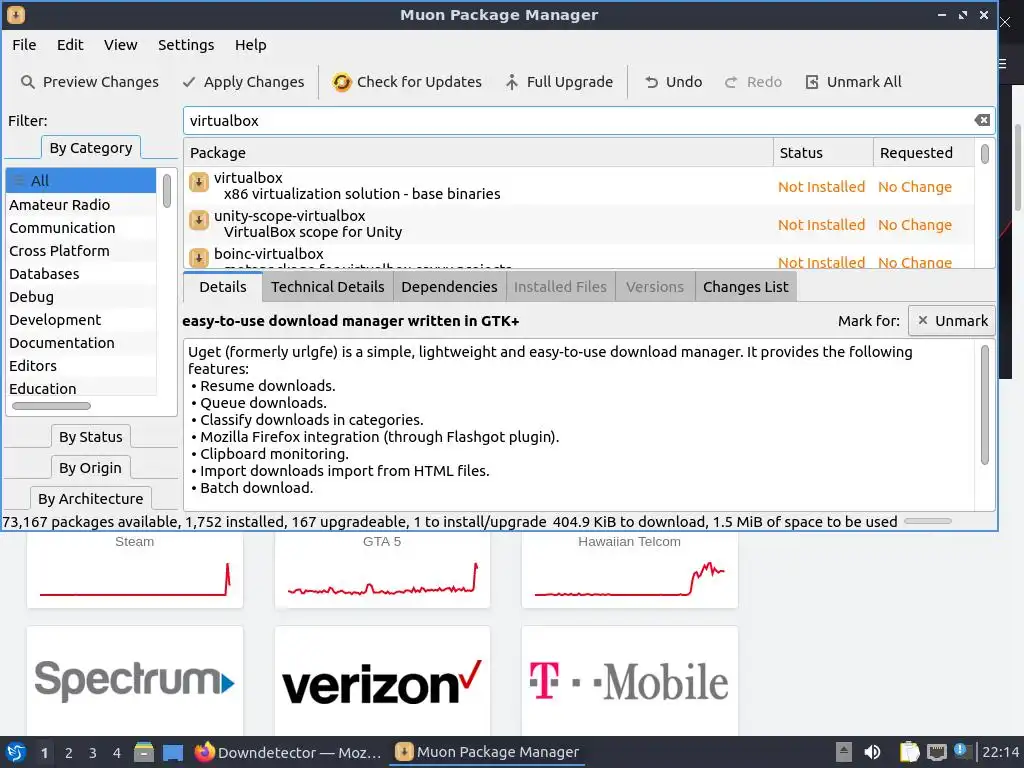Screen dimensions: 1024x768
Task: Click the Full Upgrade toolbar button
Action: pyautogui.click(x=559, y=82)
